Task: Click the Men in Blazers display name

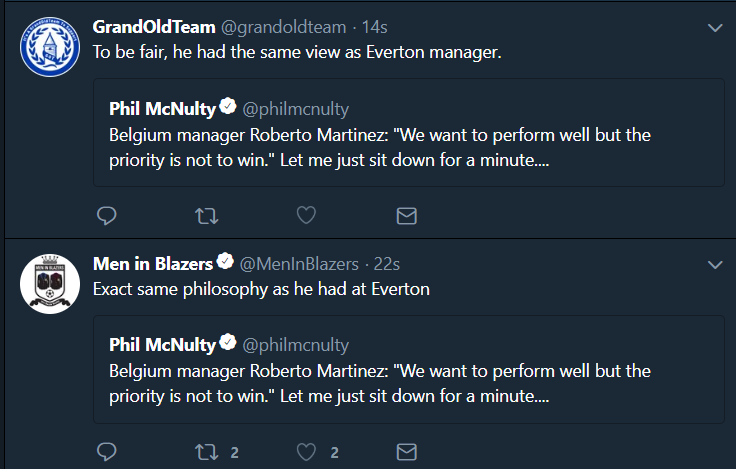Action: (x=153, y=264)
